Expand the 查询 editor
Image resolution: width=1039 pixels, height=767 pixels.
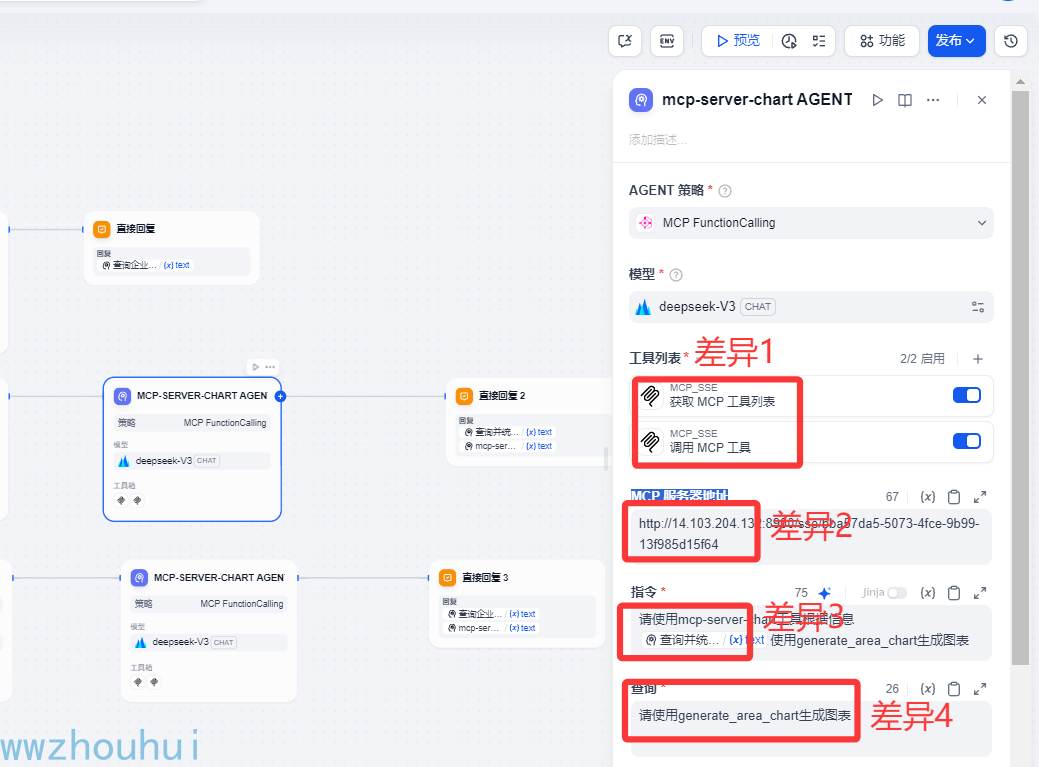(980, 689)
